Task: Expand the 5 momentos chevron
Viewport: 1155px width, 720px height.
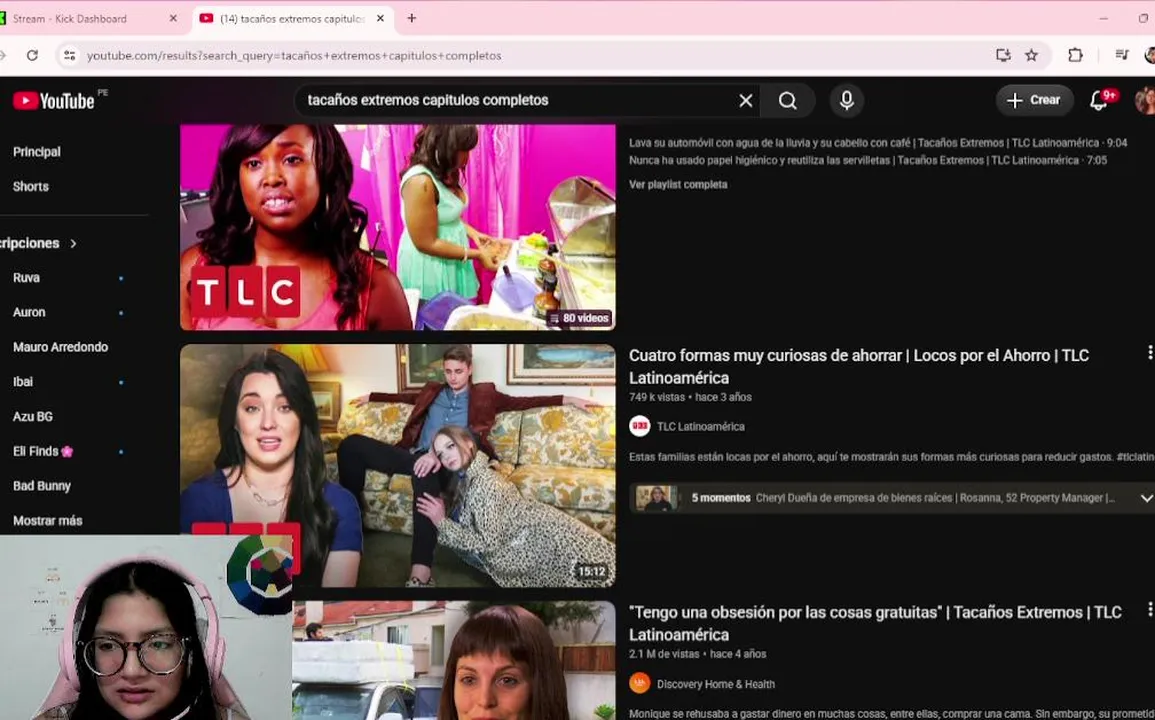Action: coord(1146,498)
